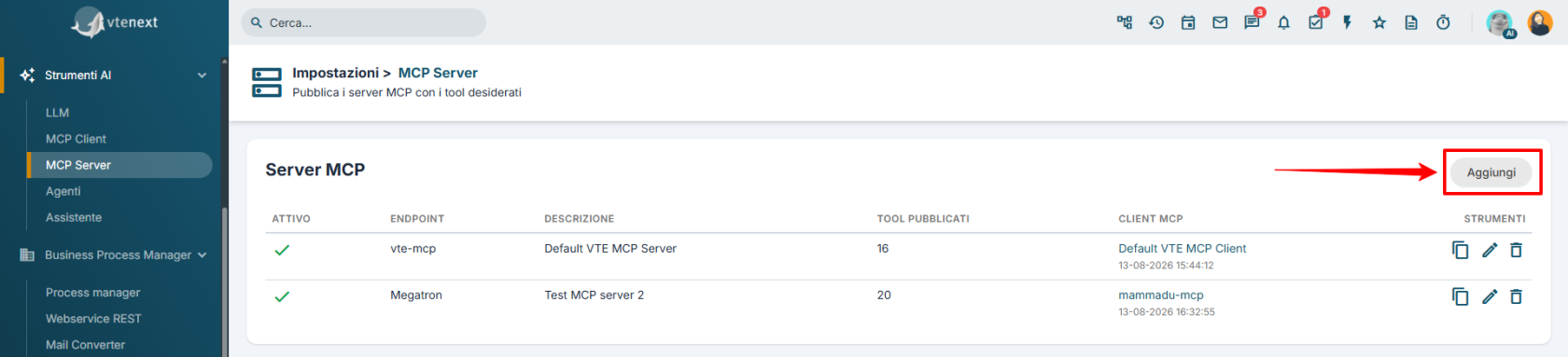This screenshot has height=357, width=1568.
Task: Click the Pubblica i server MCP subtitle
Action: (x=407, y=92)
